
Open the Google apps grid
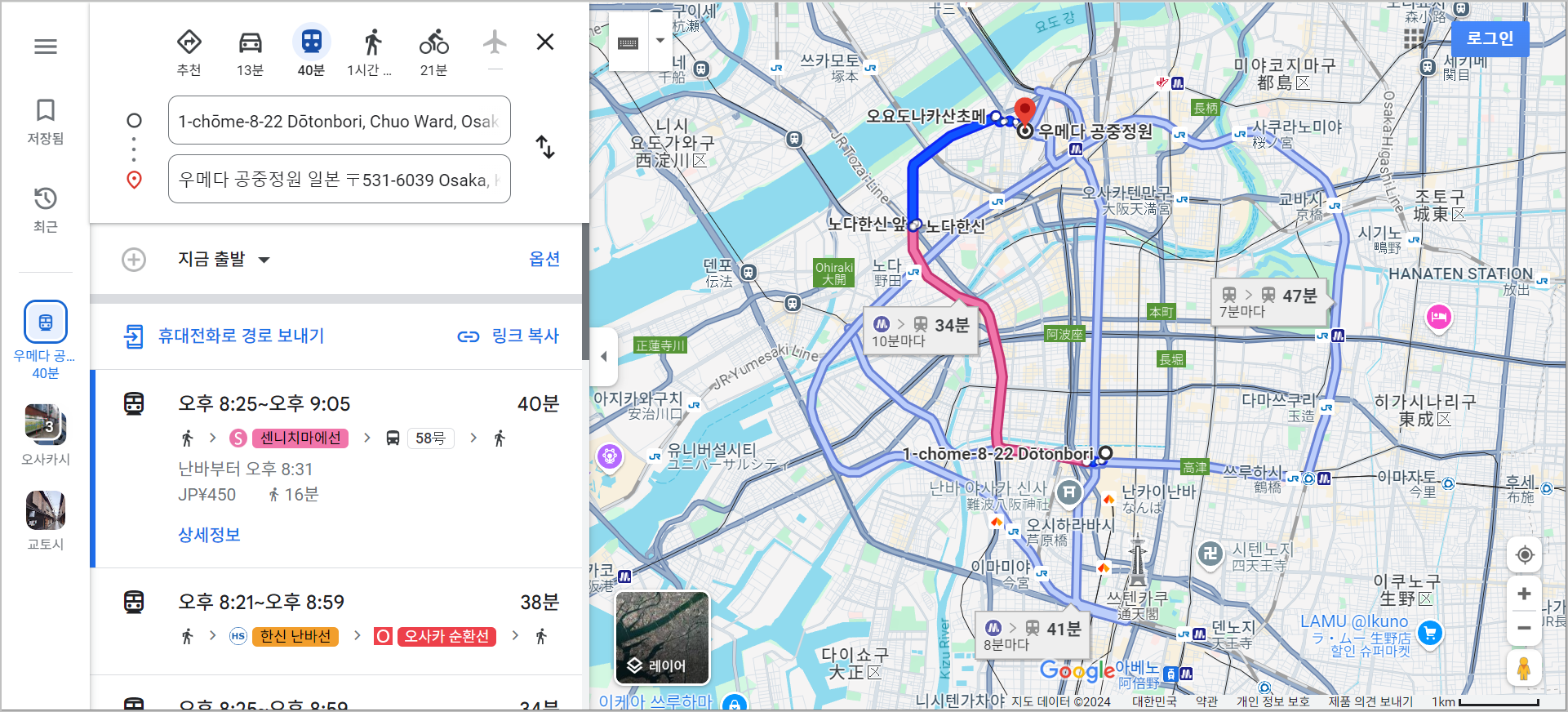tap(1414, 38)
